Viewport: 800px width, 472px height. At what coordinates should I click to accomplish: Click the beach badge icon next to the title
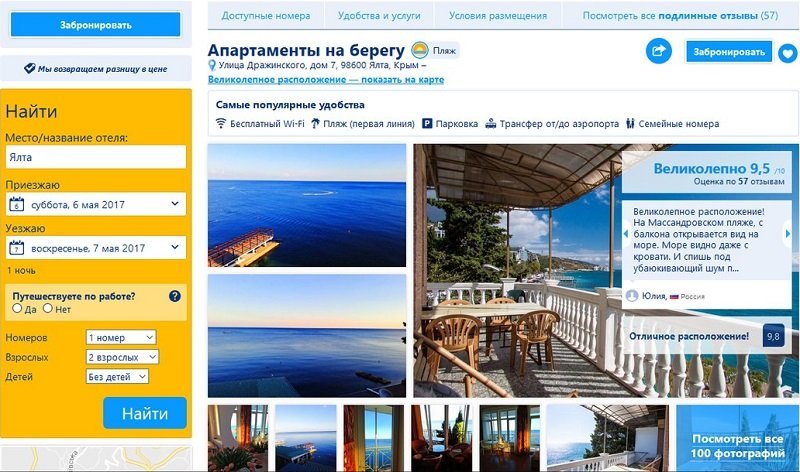(420, 51)
